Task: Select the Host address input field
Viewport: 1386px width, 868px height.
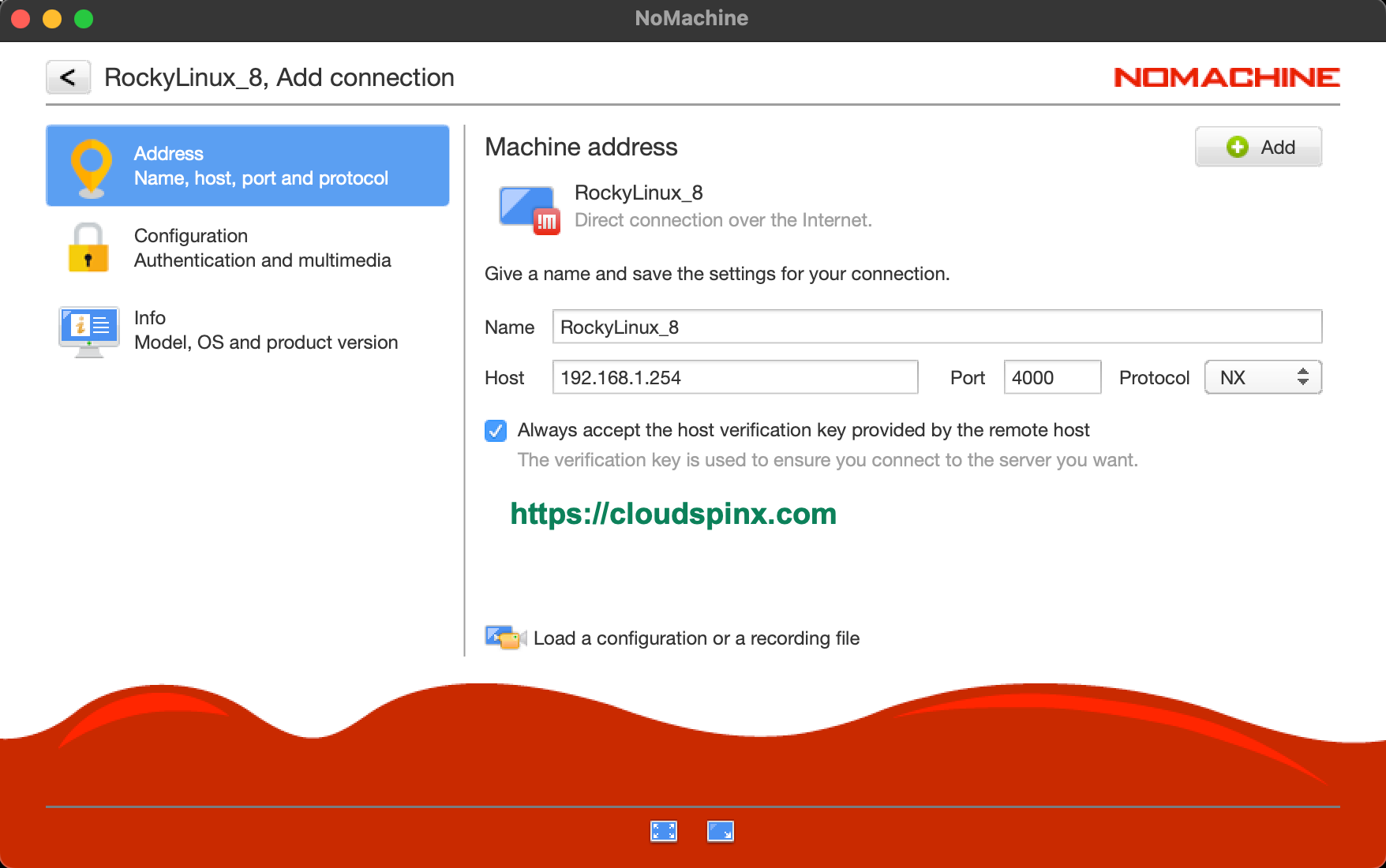Action: [734, 377]
